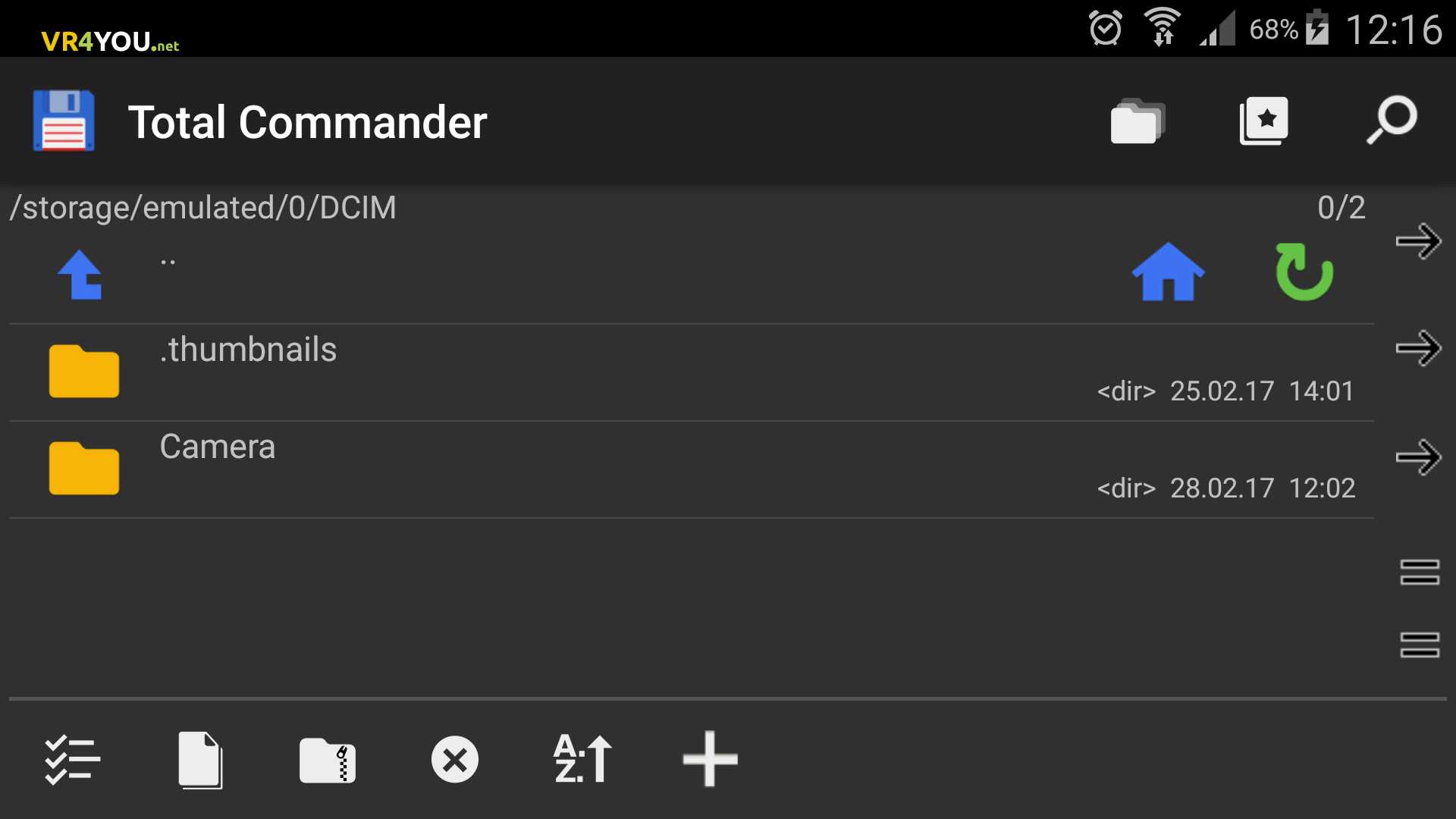Click the zip pack folder icon

pos(328,760)
